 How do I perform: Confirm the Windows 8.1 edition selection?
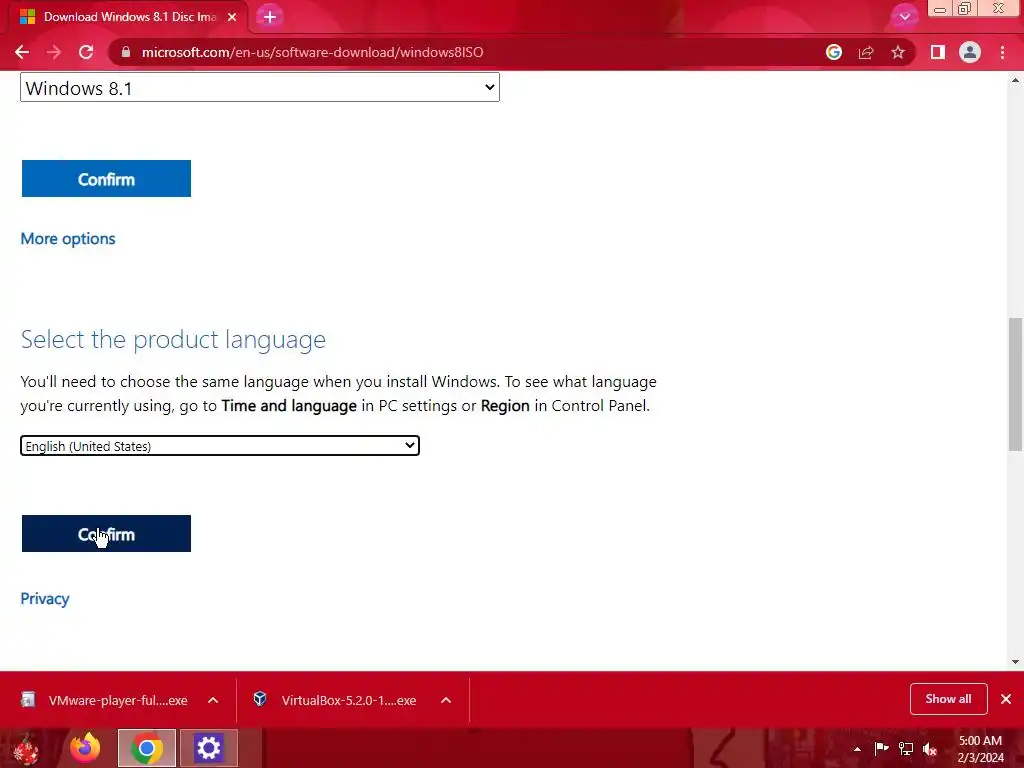pos(106,178)
